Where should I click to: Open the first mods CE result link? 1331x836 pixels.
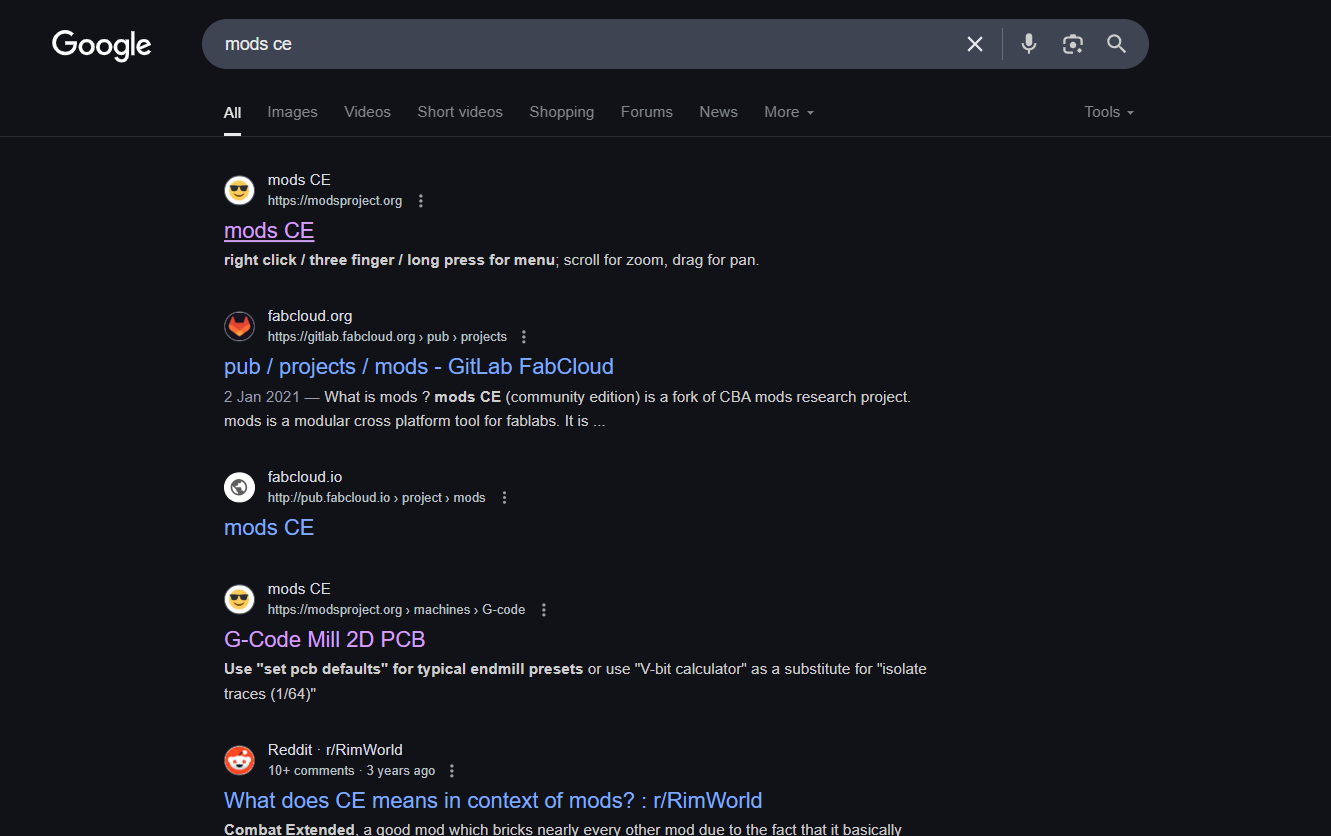click(269, 231)
